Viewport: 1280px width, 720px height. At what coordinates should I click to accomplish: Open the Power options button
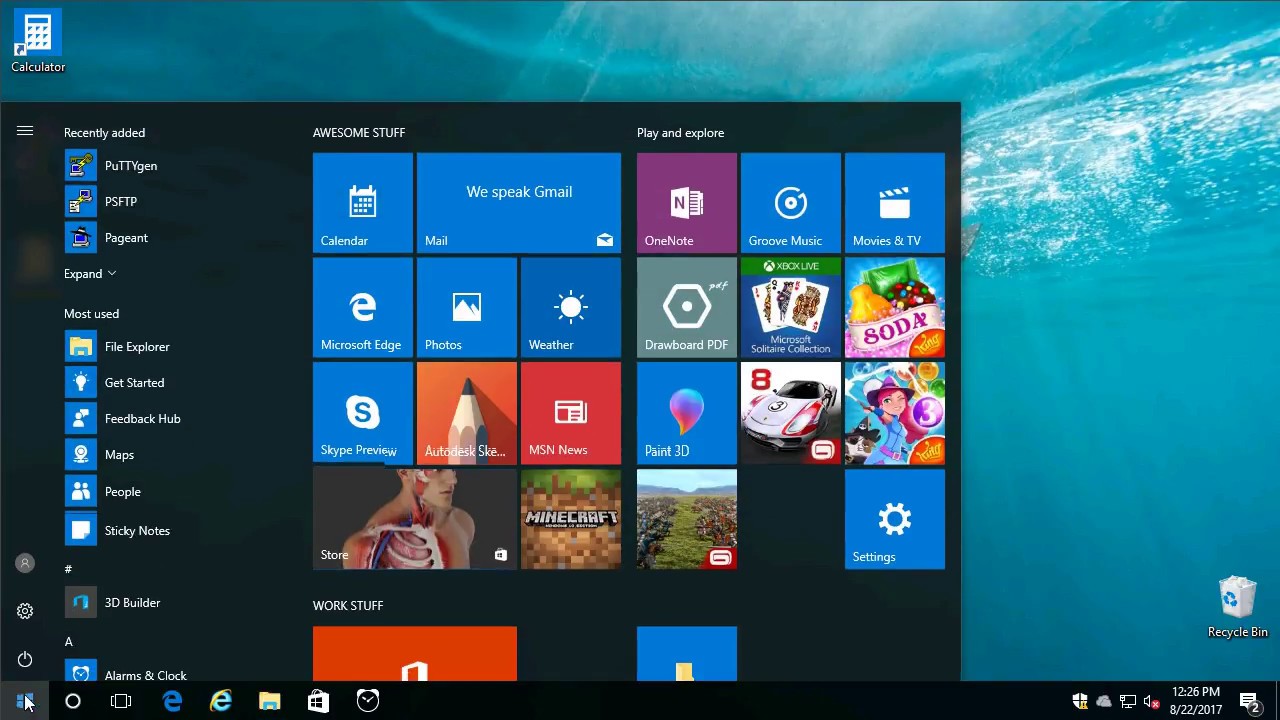tap(25, 659)
